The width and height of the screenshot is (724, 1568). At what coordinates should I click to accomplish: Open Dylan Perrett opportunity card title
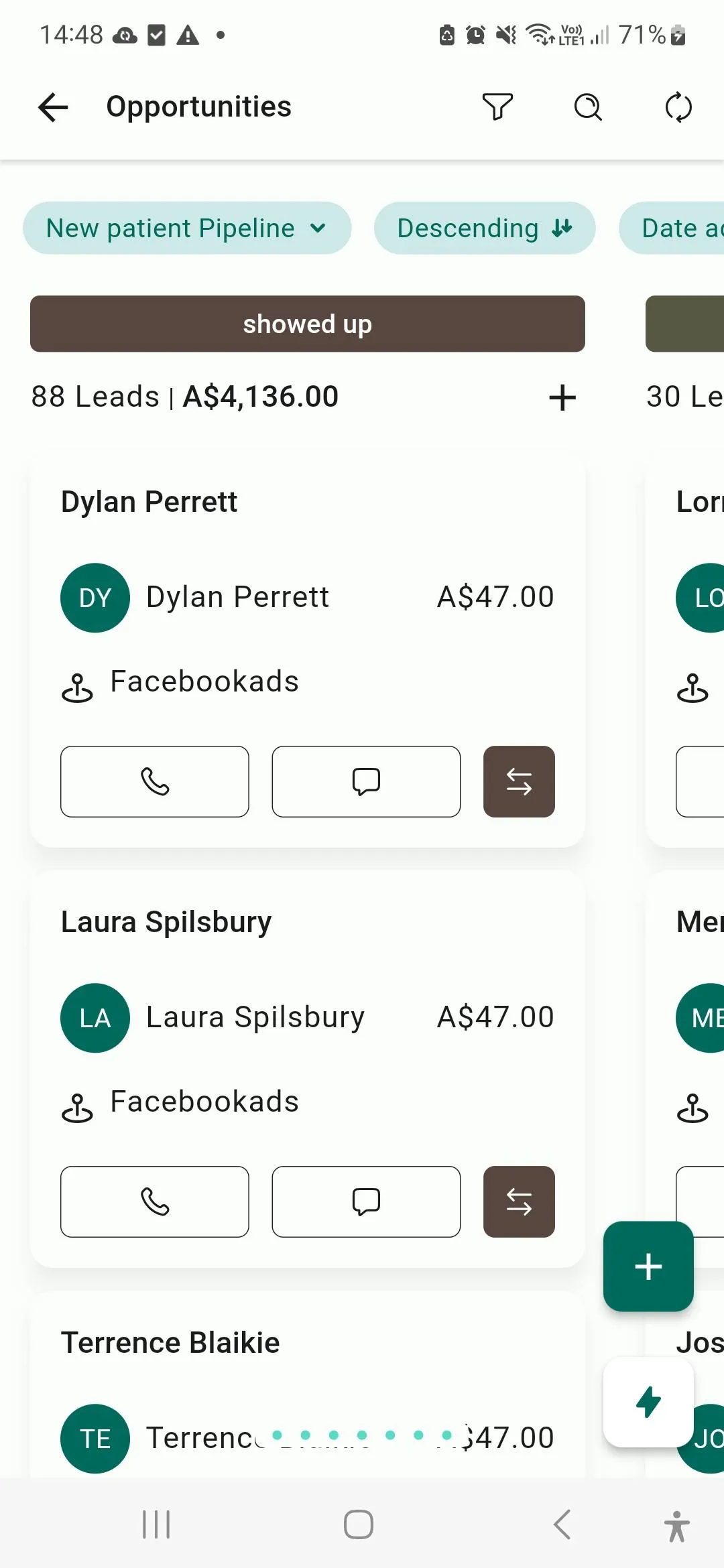click(x=149, y=502)
